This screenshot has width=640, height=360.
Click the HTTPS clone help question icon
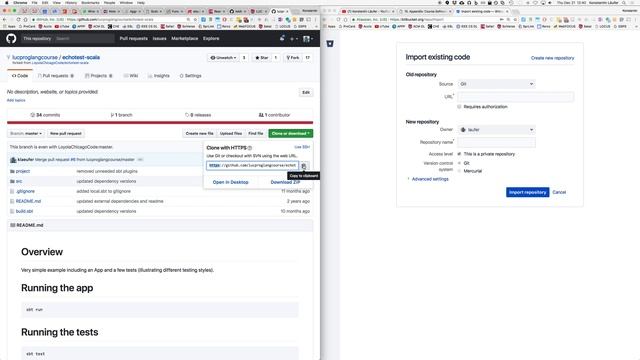point(250,148)
